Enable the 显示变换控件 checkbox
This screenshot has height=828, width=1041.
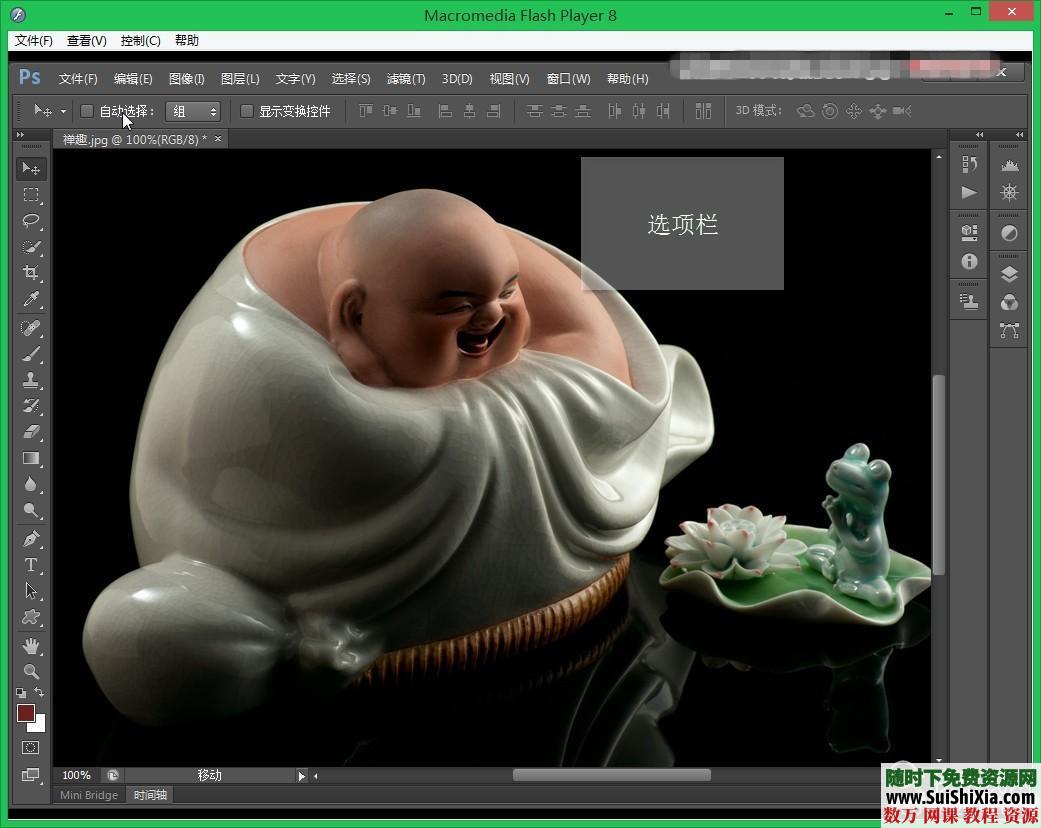(247, 111)
